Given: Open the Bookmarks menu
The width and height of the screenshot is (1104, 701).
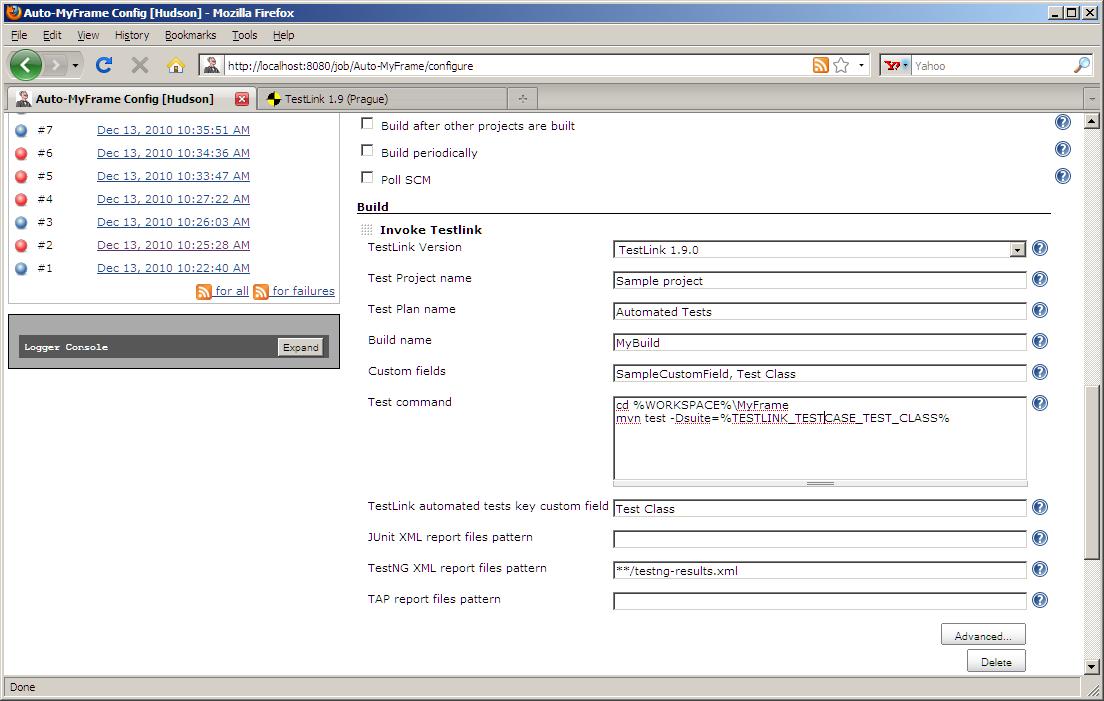Looking at the screenshot, I should (190, 35).
